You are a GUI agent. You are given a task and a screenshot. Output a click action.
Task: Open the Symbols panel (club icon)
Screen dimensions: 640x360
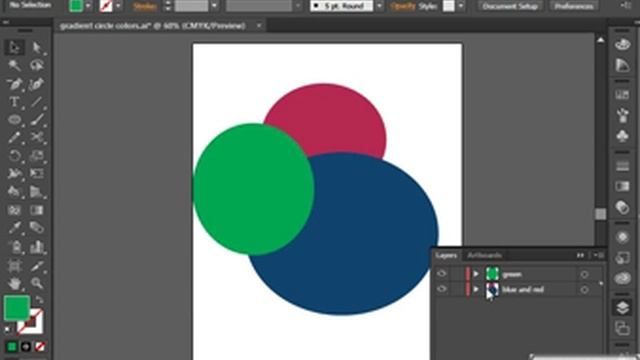point(622,136)
